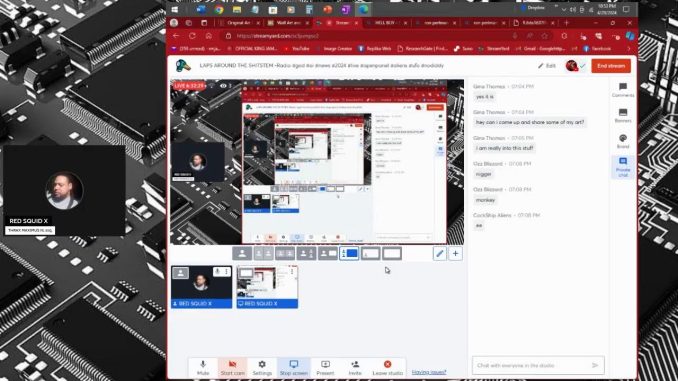This screenshot has width=678, height=381.
Task: Click the Edit broadcast title button
Action: (547, 66)
